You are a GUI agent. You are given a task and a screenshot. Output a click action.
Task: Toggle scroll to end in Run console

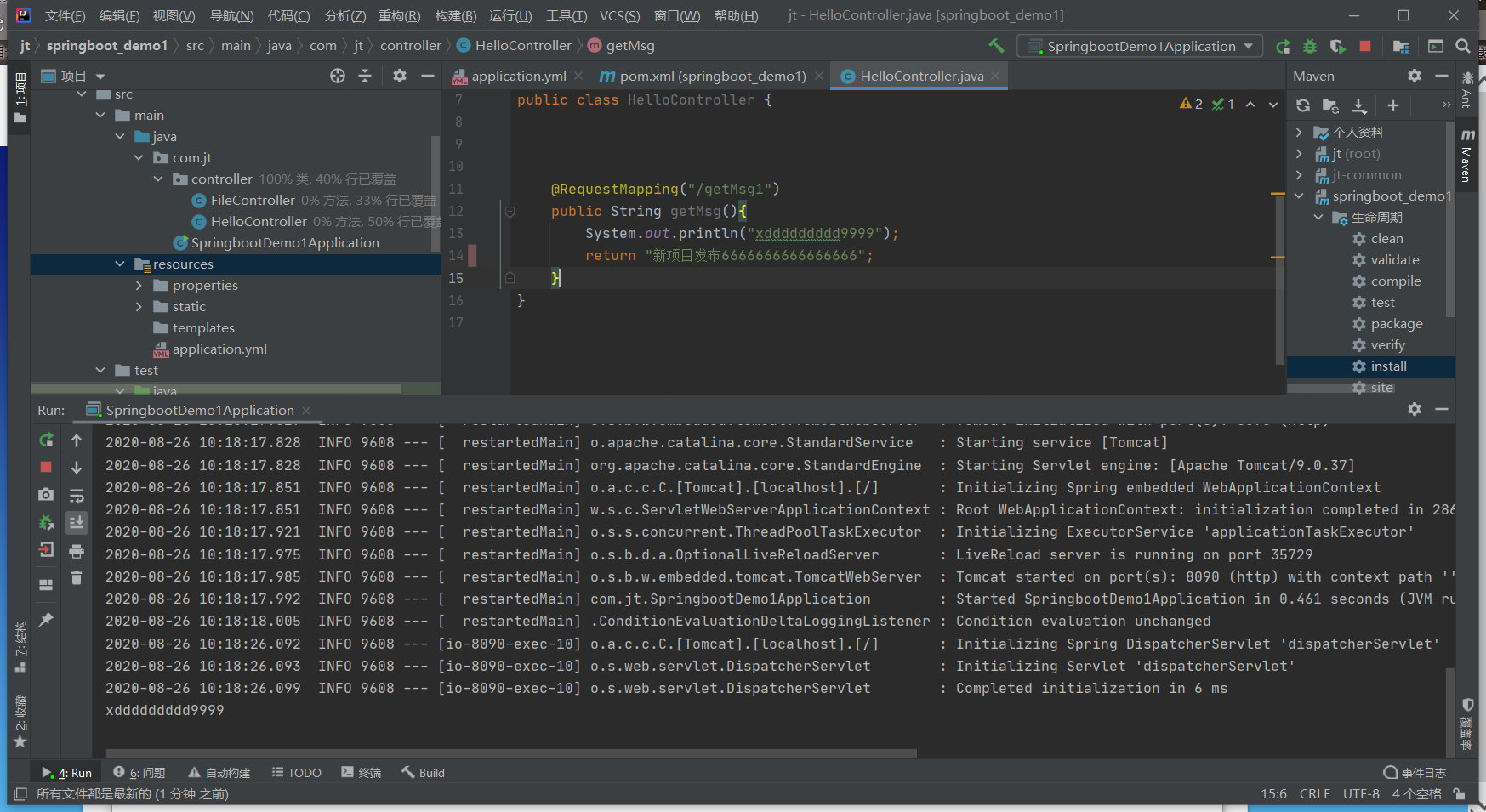click(x=77, y=522)
